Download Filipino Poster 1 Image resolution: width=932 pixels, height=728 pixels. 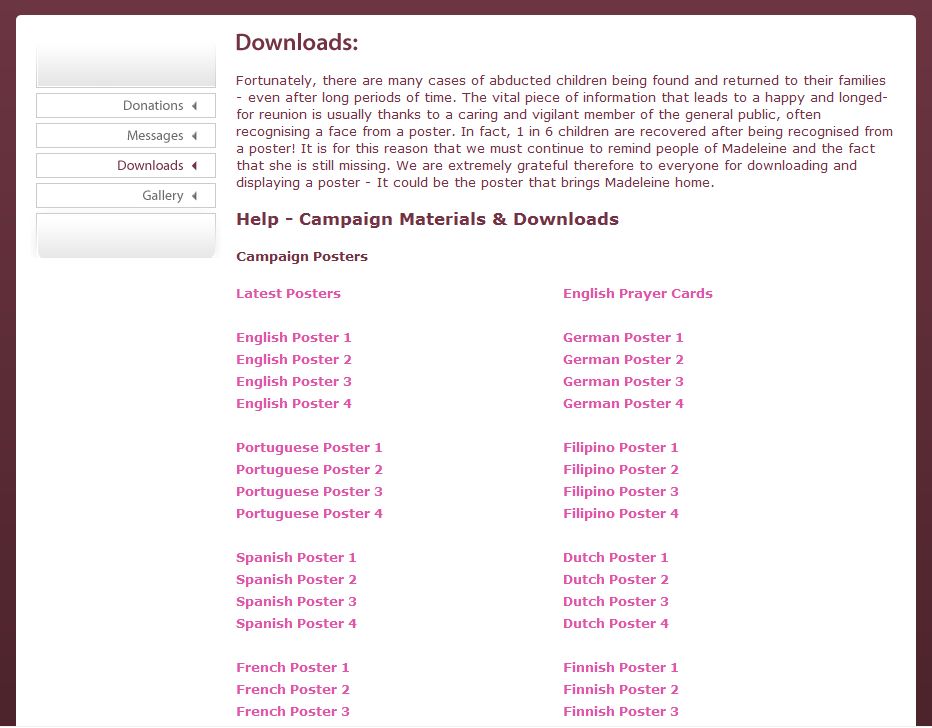tap(620, 448)
